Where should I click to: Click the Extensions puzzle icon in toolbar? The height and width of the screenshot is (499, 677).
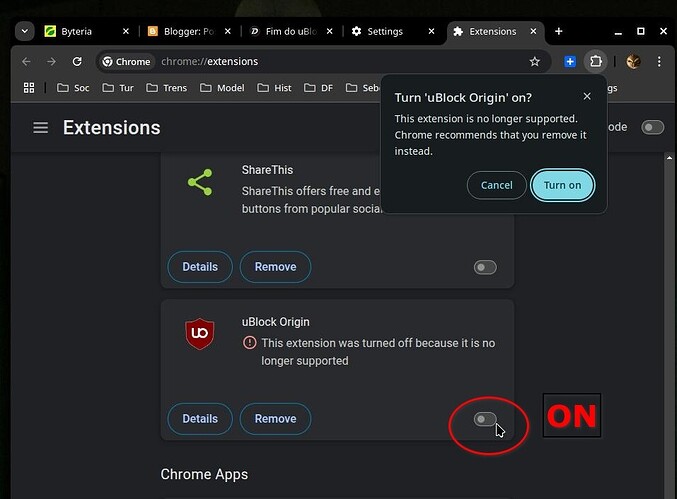[595, 61]
